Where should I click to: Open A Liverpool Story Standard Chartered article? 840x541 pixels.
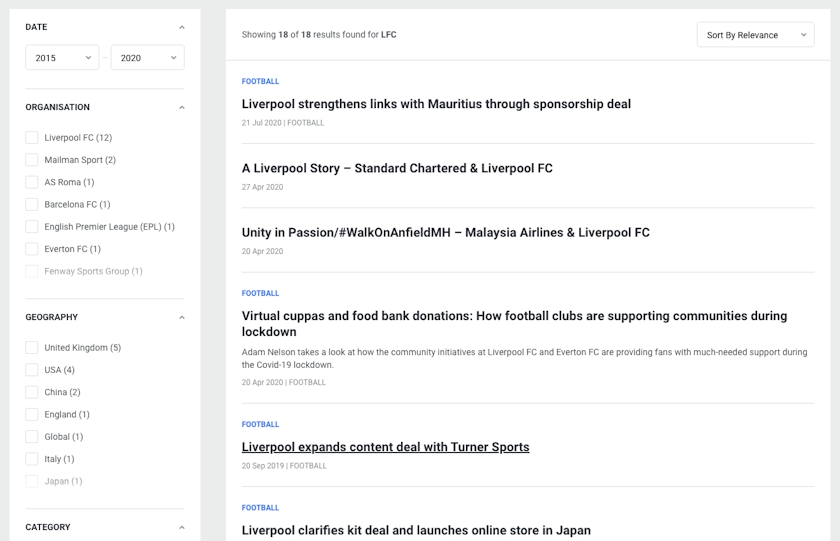(x=397, y=168)
